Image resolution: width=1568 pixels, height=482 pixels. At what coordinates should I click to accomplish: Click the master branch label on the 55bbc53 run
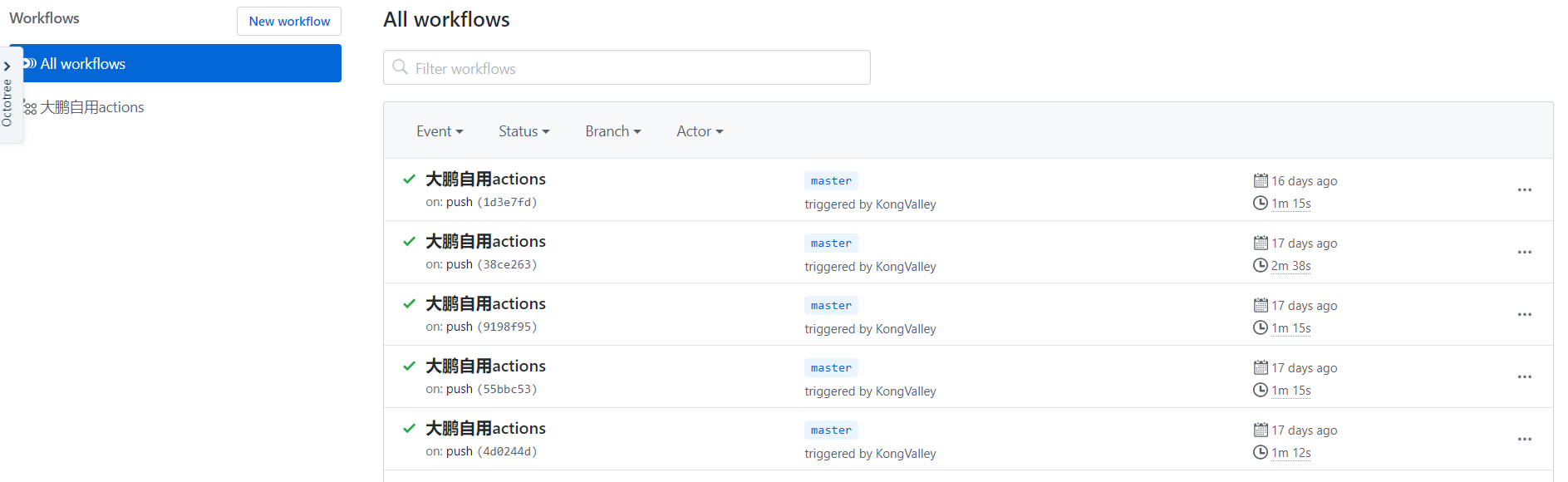pyautogui.click(x=831, y=368)
